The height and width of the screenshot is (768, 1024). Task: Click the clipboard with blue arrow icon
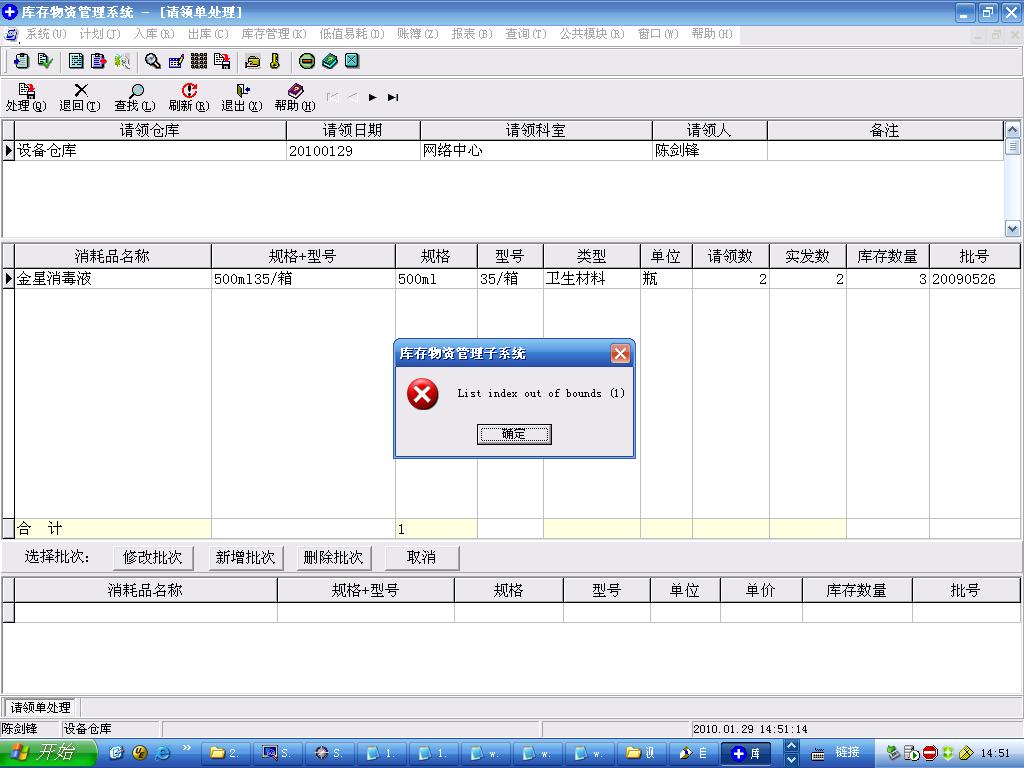pyautogui.click(x=22, y=61)
